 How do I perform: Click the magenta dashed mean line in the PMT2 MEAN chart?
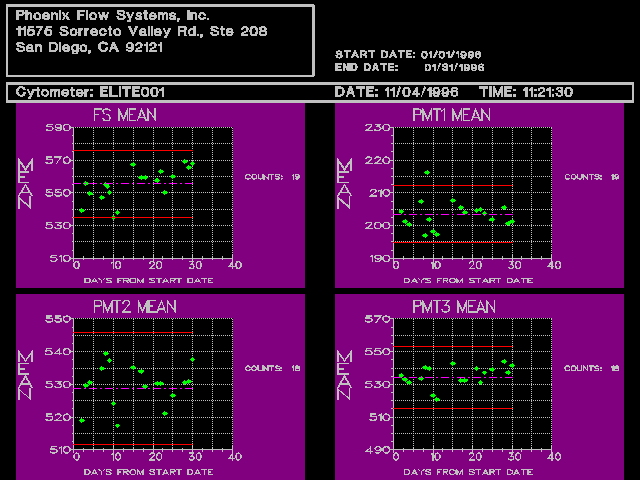[133, 388]
